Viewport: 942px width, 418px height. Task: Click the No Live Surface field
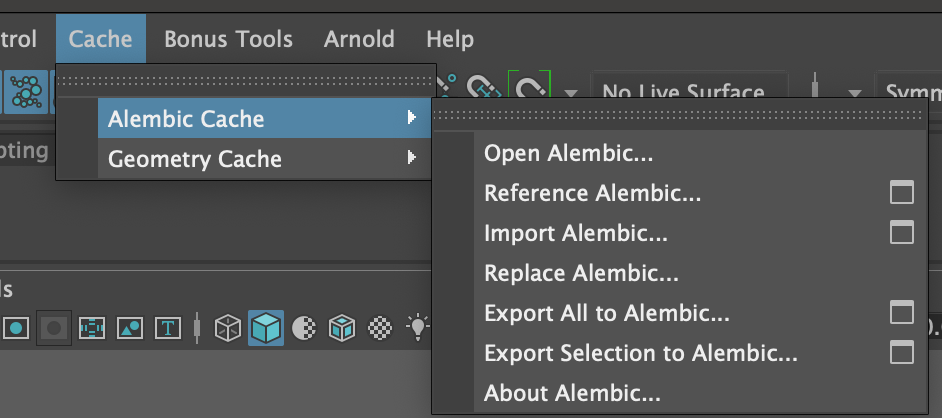click(689, 85)
